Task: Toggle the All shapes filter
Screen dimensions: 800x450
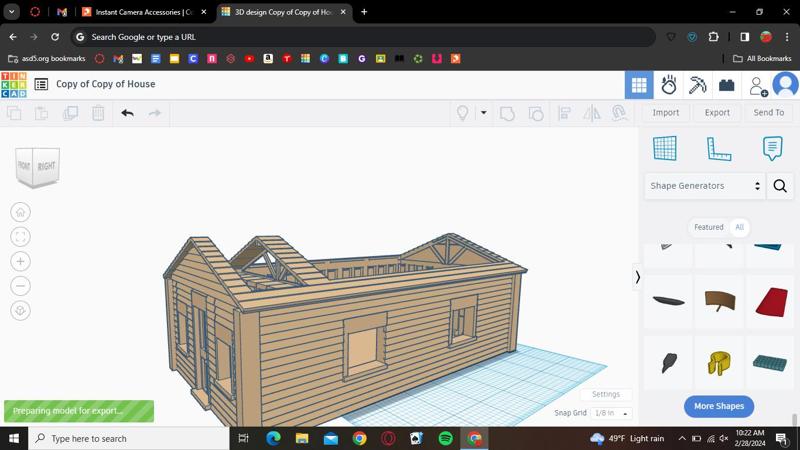Action: point(739,227)
